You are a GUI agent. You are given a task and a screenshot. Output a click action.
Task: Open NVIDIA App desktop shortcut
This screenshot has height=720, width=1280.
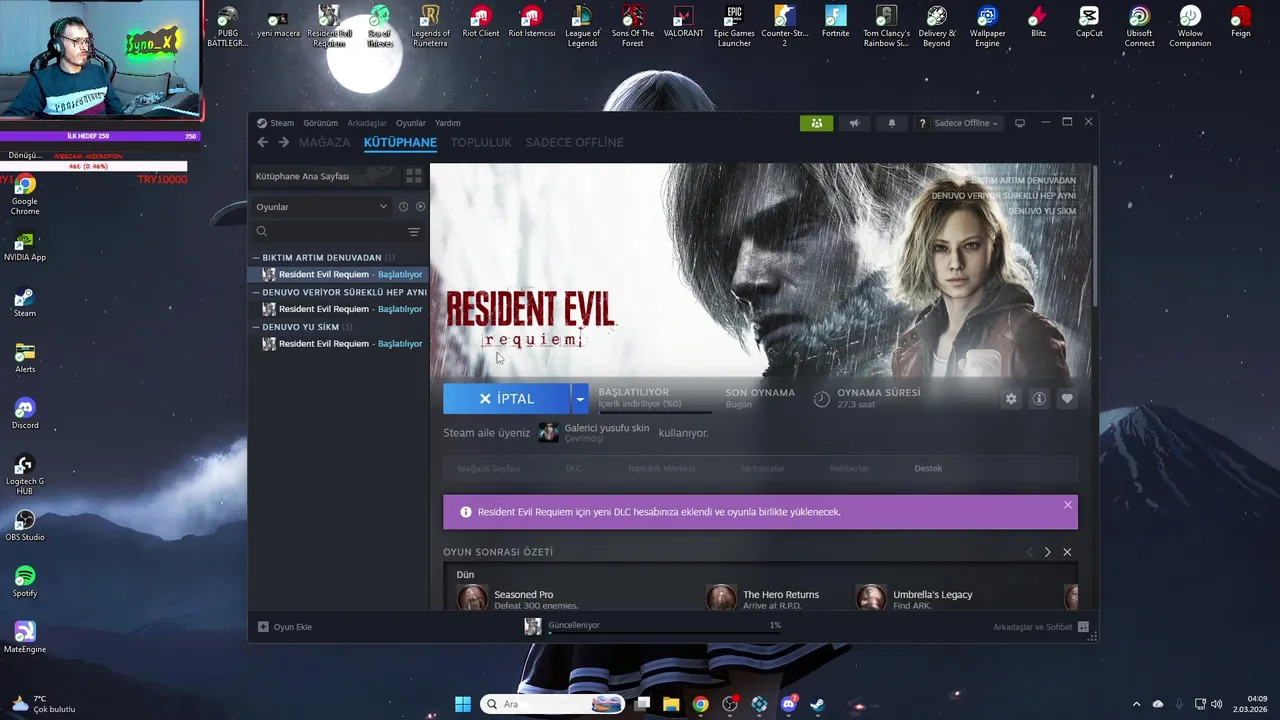tap(25, 247)
